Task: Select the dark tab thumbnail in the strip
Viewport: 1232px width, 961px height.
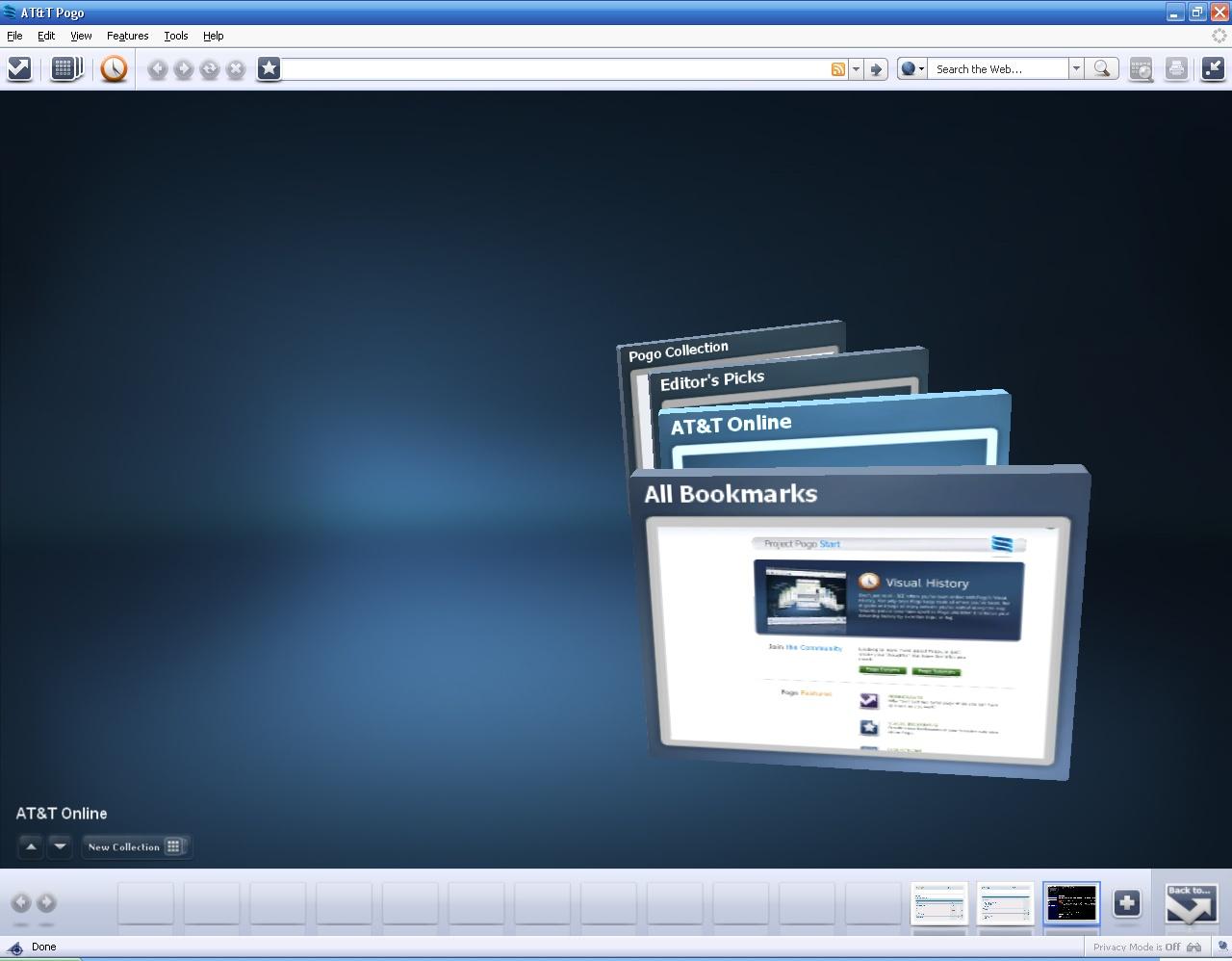Action: coord(1071,903)
